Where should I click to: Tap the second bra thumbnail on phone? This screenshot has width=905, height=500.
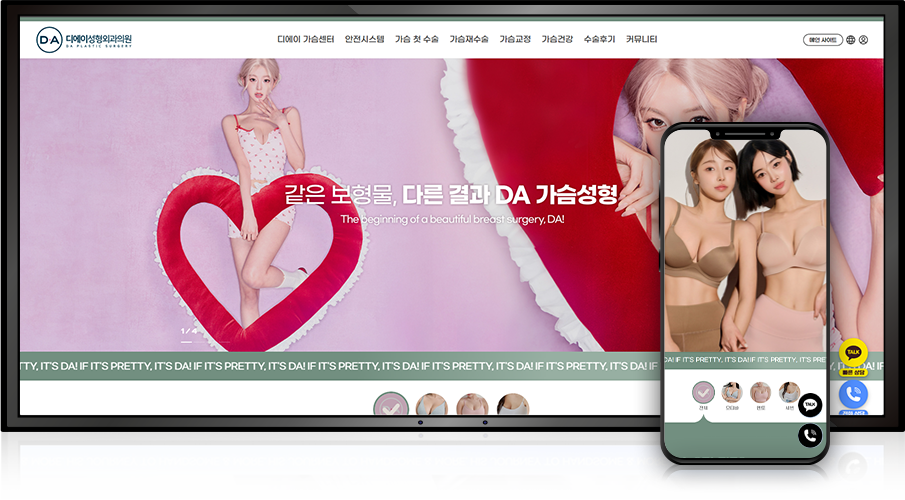(x=732, y=393)
